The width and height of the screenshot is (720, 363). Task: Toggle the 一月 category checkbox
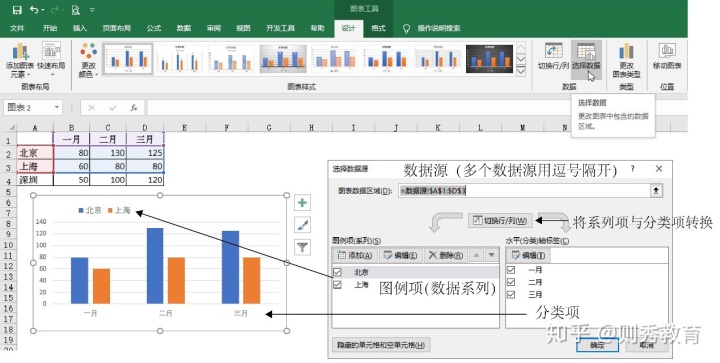511,270
